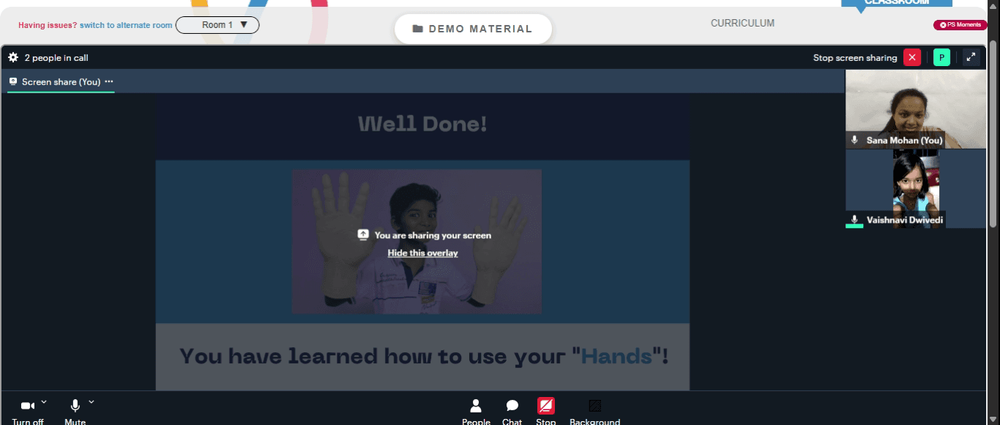The image size is (1000, 425).
Task: Open the Demo Material folder button
Action: [x=473, y=29]
